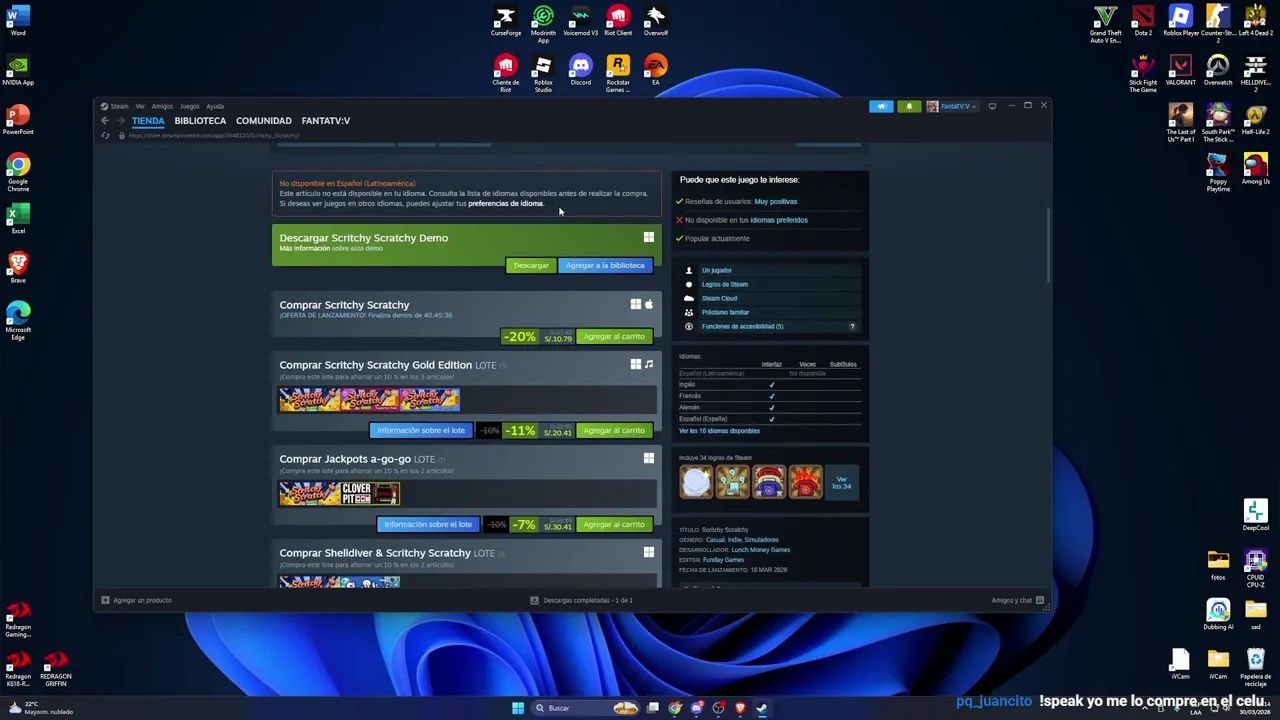Click Descargar for the Scritchy Scratchy Demo
Image resolution: width=1280 pixels, height=720 pixels.
coord(531,265)
